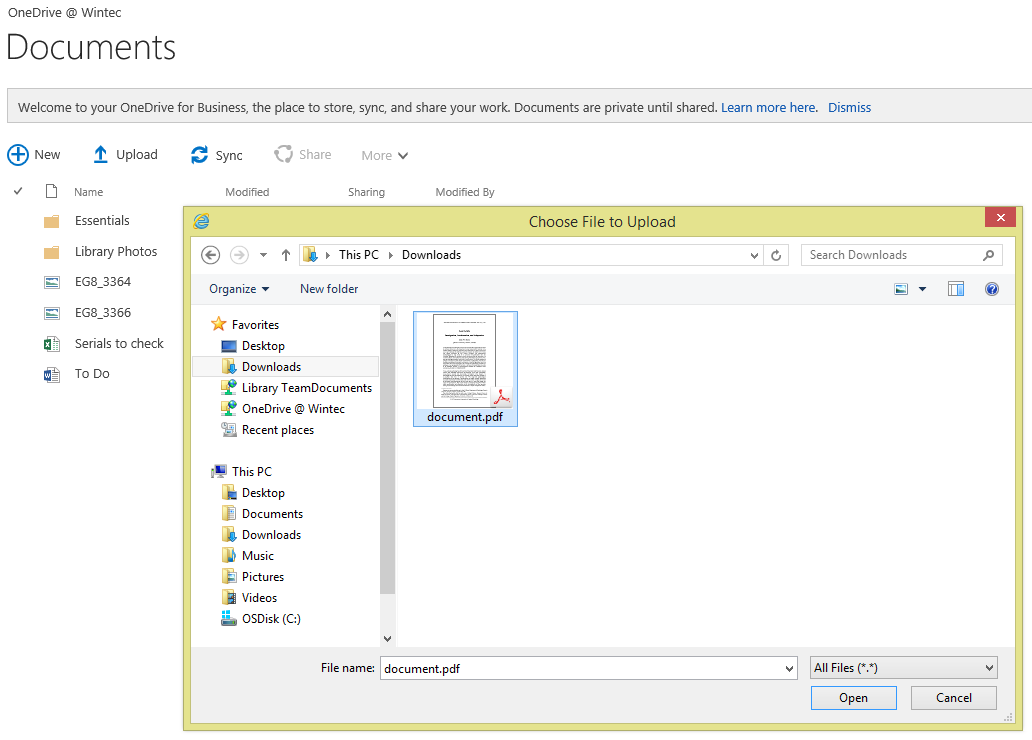Open the view options dropdown arrow
The width and height of the screenshot is (1032, 740).
pos(922,289)
